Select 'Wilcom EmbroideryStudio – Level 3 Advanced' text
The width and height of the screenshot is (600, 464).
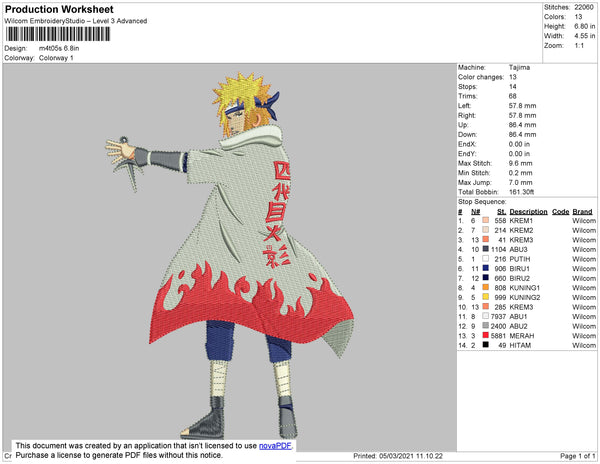tap(76, 21)
